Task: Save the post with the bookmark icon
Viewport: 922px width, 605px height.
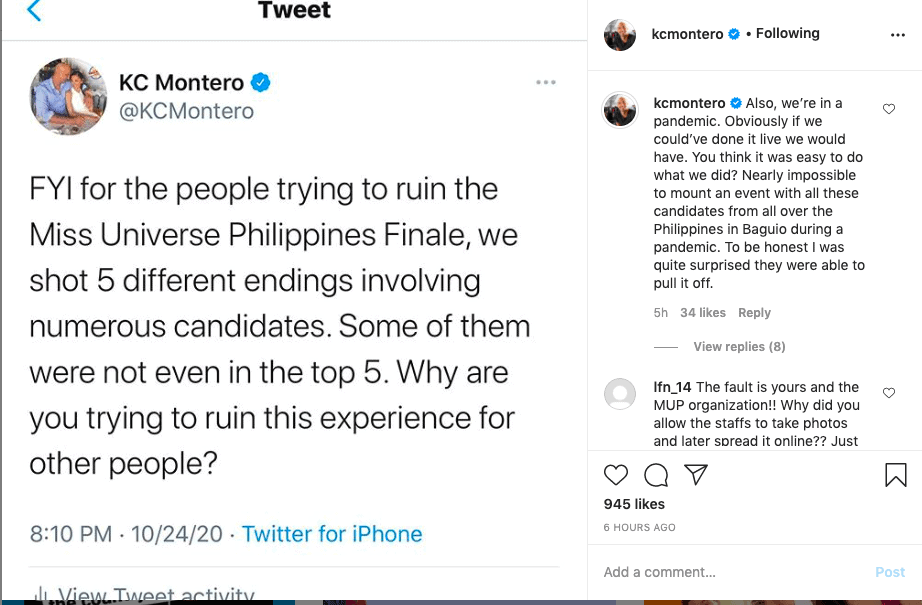Action: pyautogui.click(x=896, y=474)
